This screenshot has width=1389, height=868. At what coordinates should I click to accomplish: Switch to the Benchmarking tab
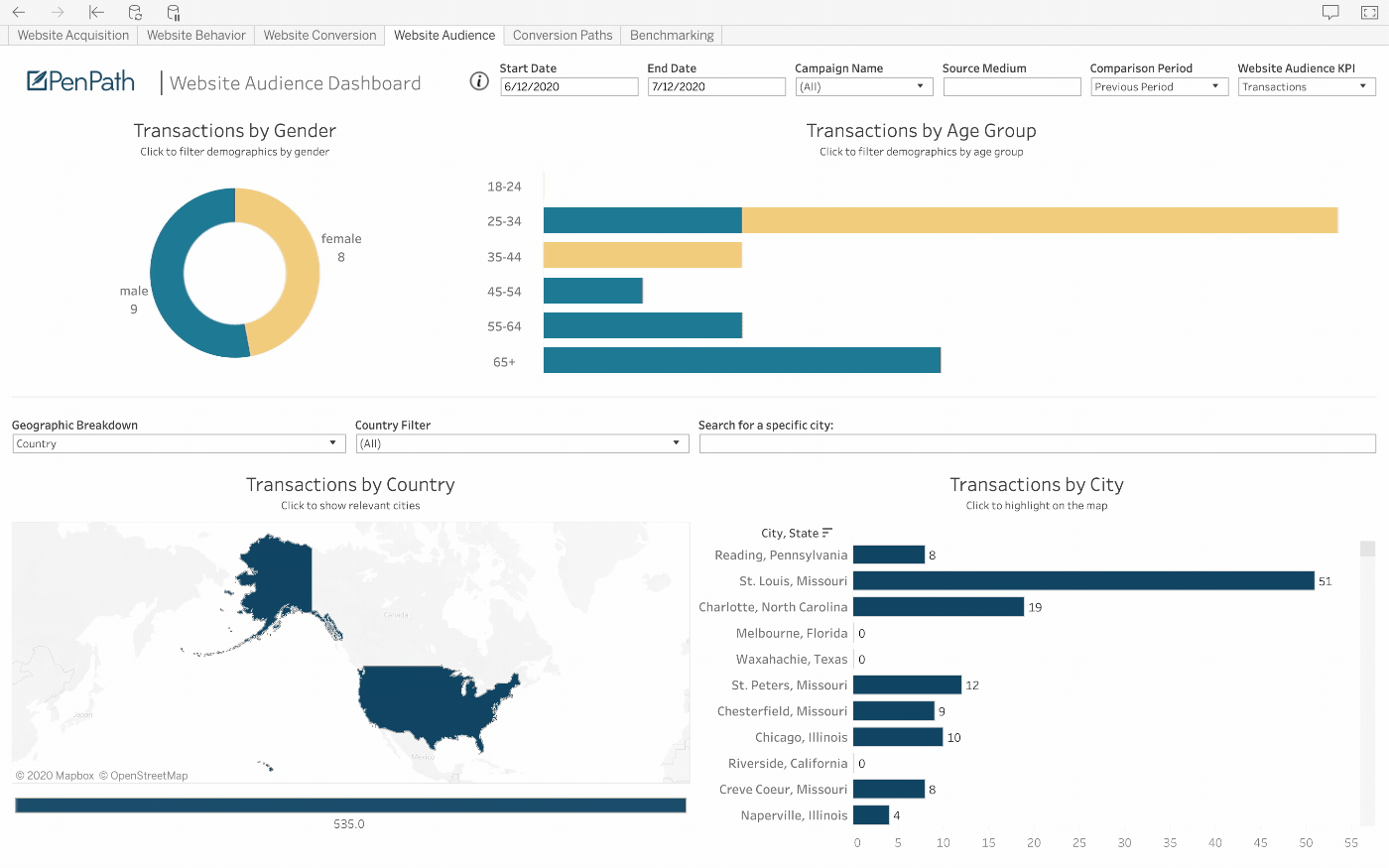[x=672, y=35]
